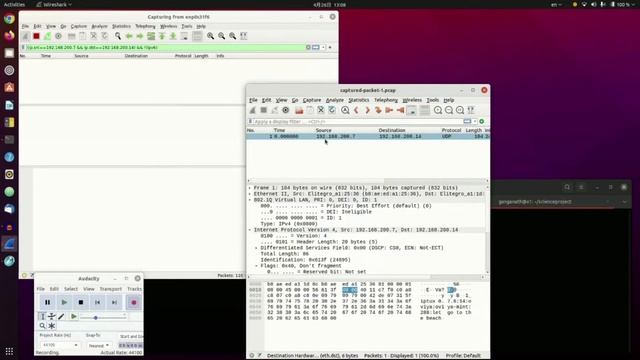Toggle auto-scroll in live capture toolbar
The height and width of the screenshot is (360, 640).
184,36
